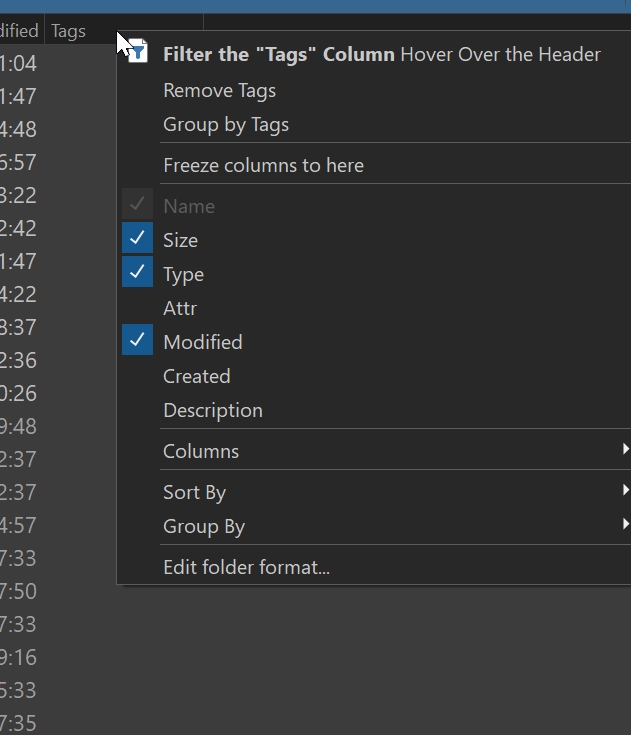
Task: Uncheck the Size column checkbox
Action: [137, 240]
